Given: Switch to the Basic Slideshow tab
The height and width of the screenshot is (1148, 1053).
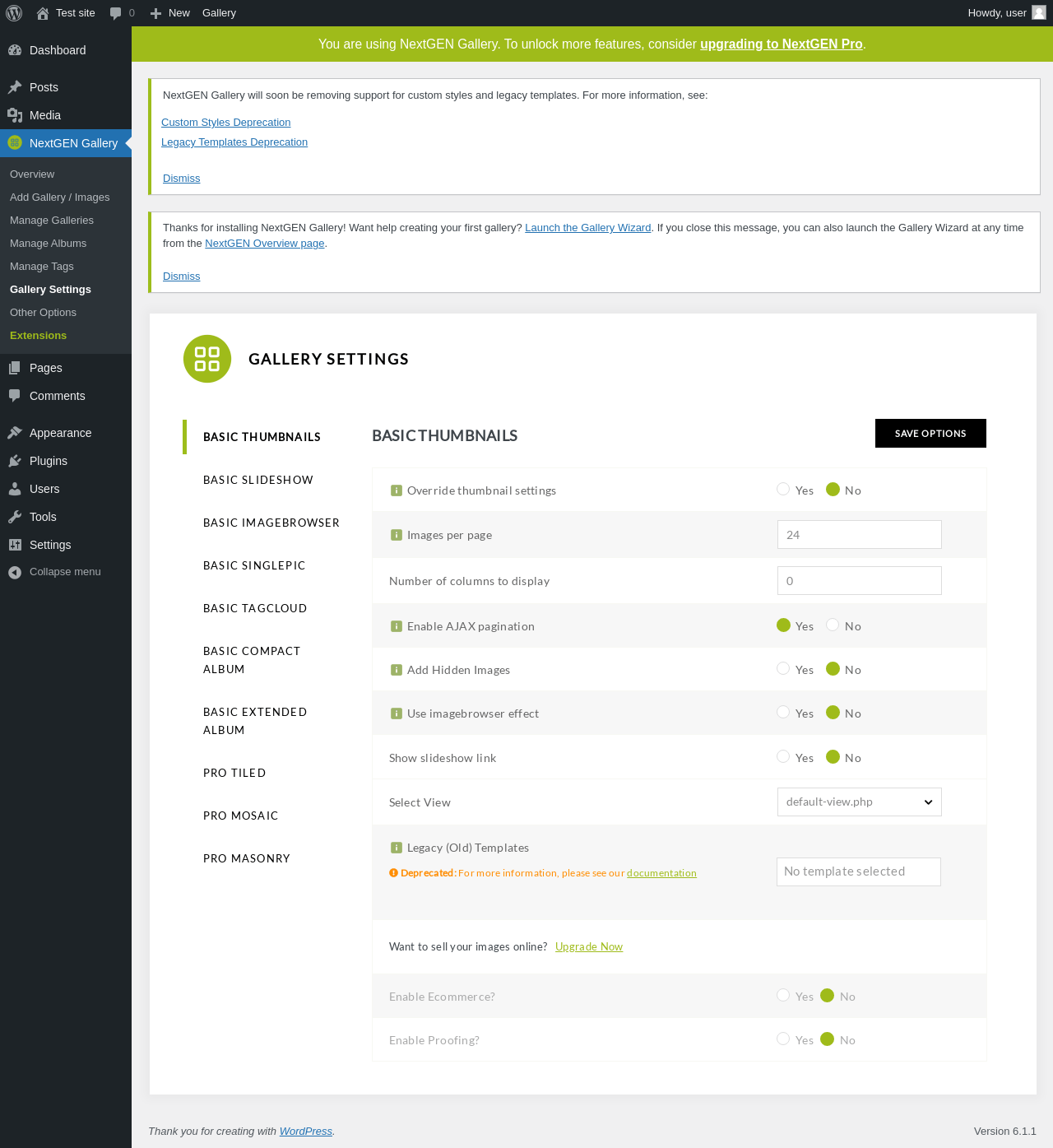Looking at the screenshot, I should (258, 480).
